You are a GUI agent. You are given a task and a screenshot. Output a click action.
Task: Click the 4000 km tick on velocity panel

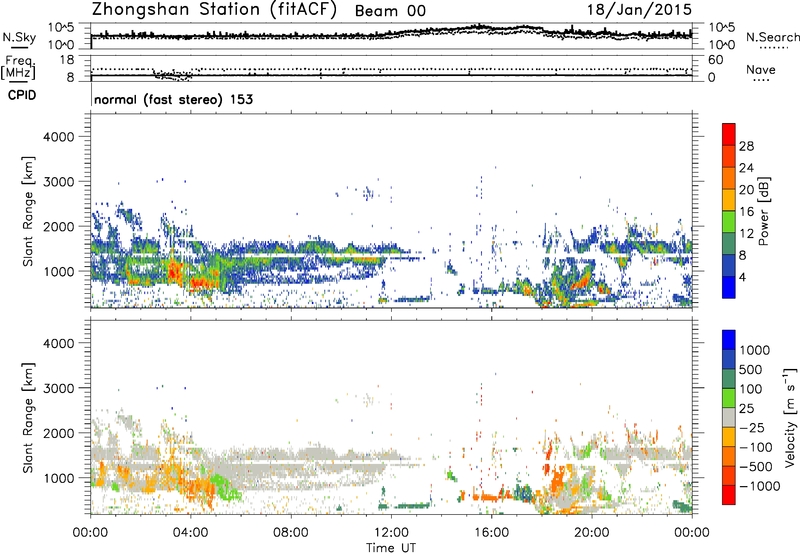[59, 343]
